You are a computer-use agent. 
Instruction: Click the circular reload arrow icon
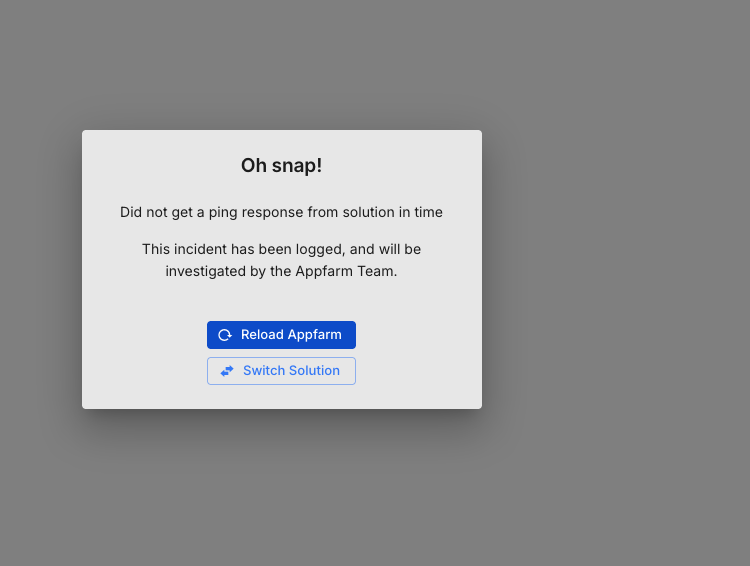tap(225, 335)
